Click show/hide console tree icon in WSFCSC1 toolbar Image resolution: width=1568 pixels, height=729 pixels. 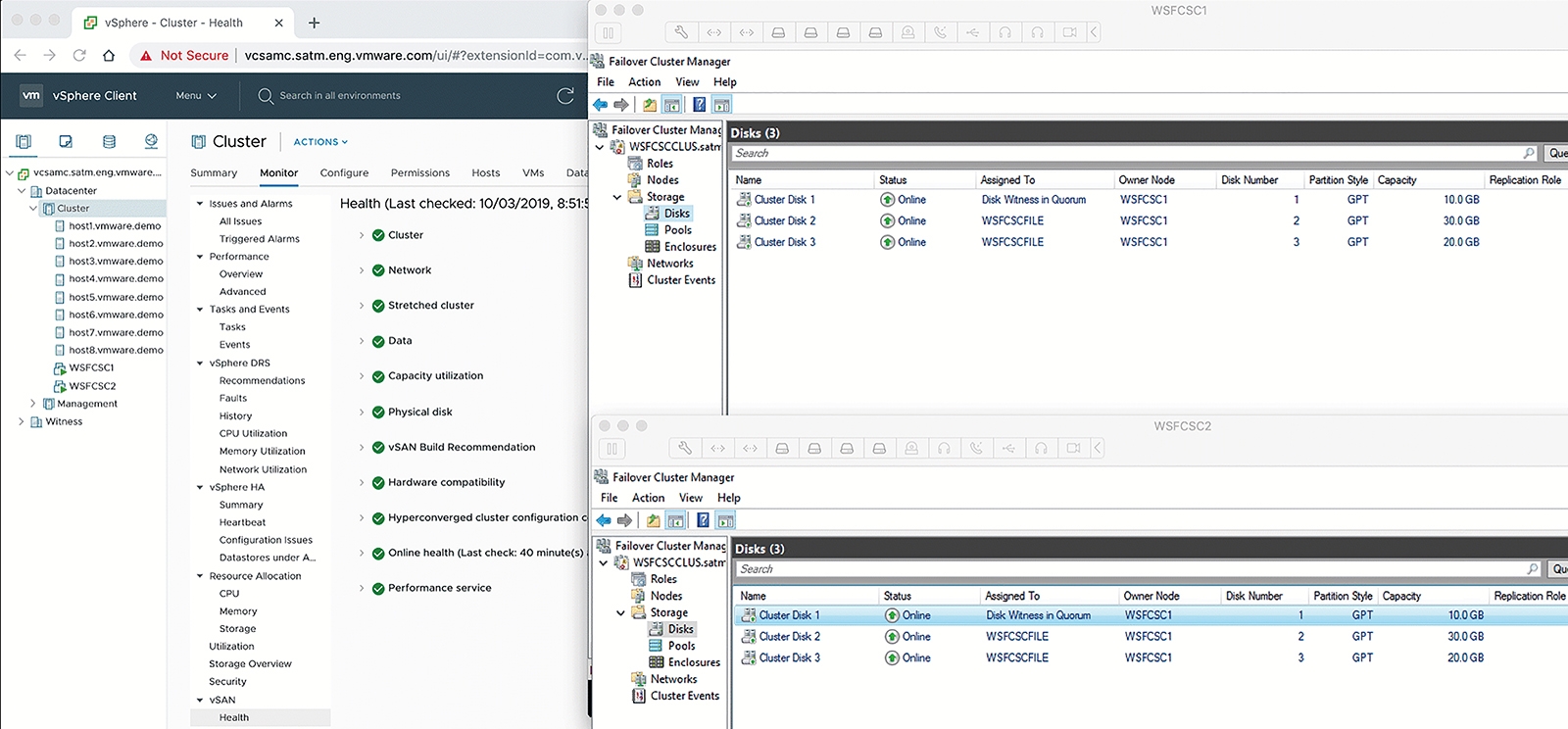pyautogui.click(x=672, y=105)
